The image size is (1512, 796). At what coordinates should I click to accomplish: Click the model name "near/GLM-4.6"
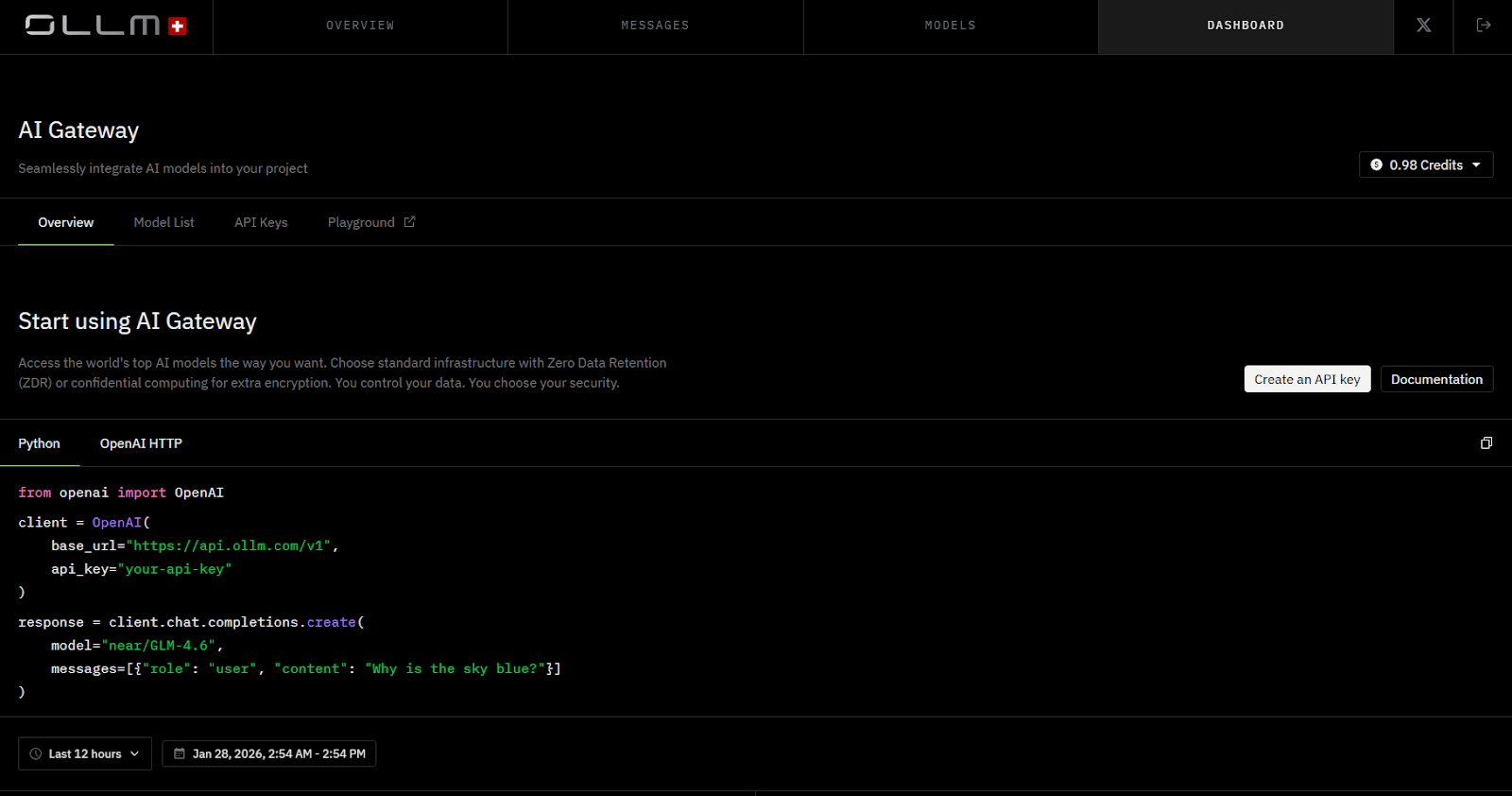click(159, 646)
